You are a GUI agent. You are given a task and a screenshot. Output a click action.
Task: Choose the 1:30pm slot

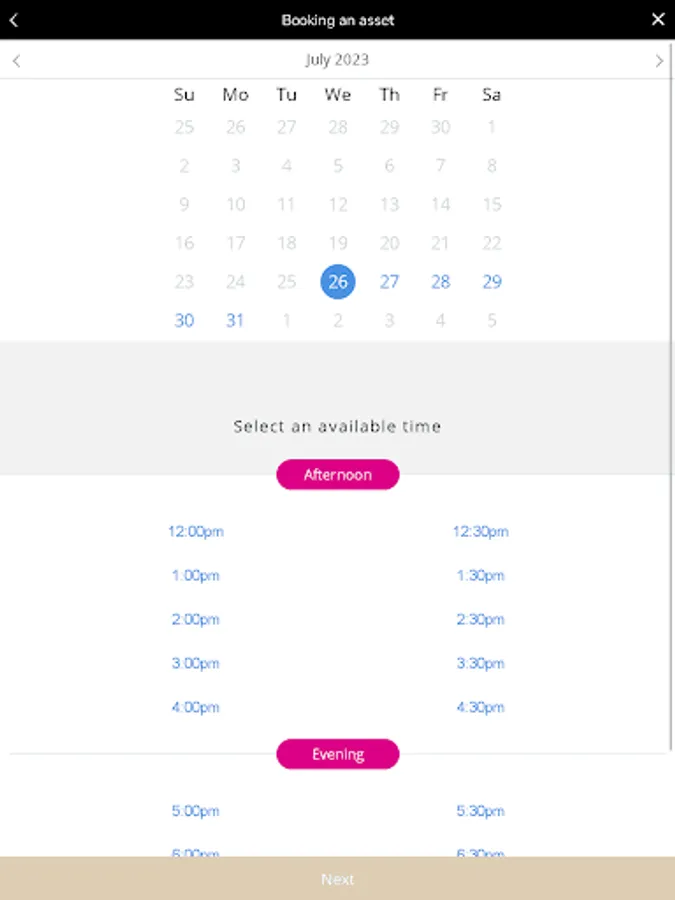[480, 576]
